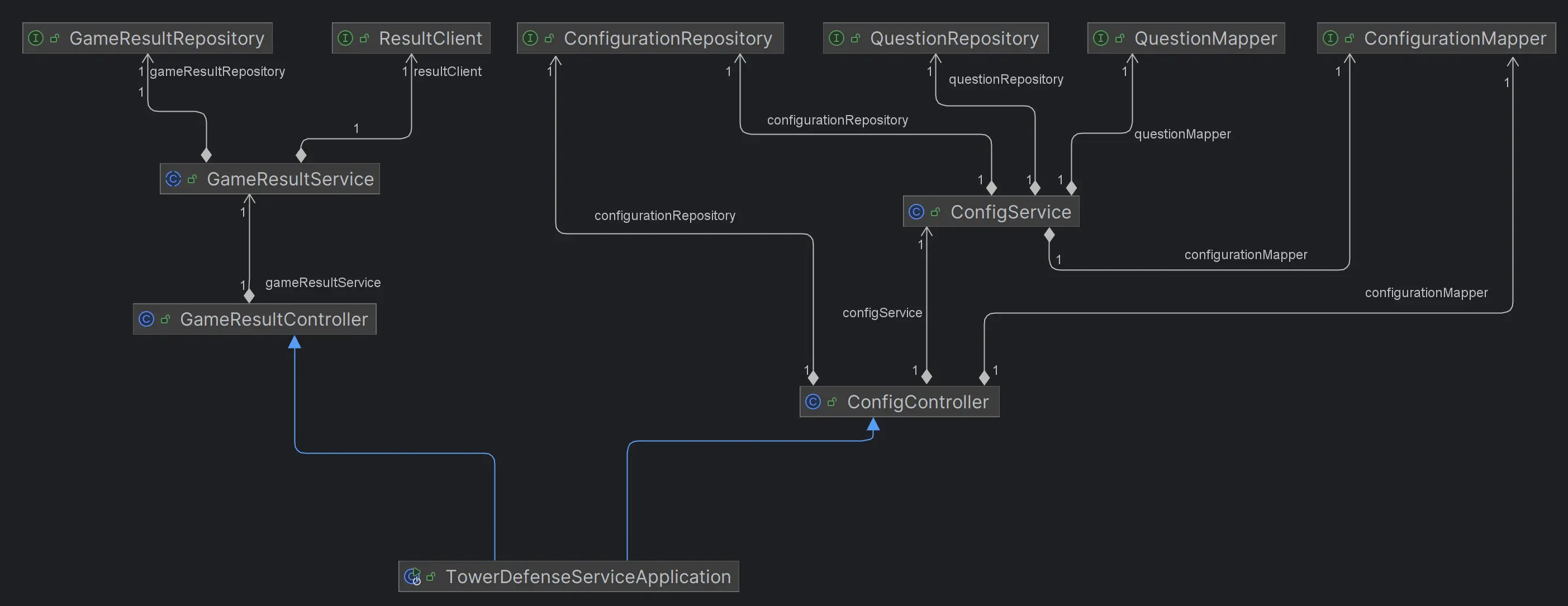Click the configService edge label
Screen dimensions: 1568x606
[882, 313]
